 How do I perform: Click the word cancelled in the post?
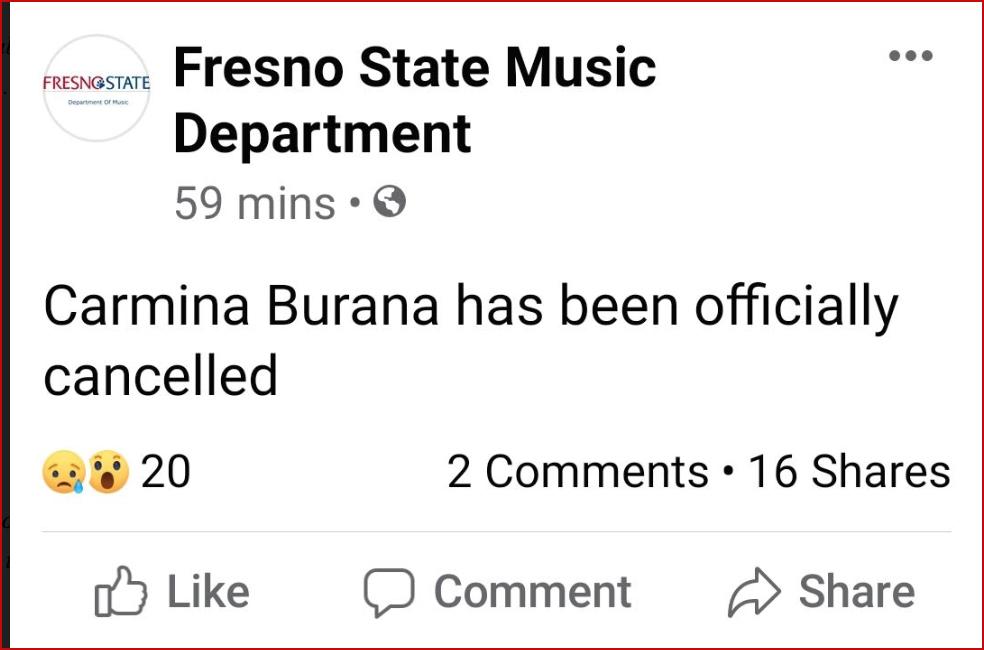(x=160, y=375)
